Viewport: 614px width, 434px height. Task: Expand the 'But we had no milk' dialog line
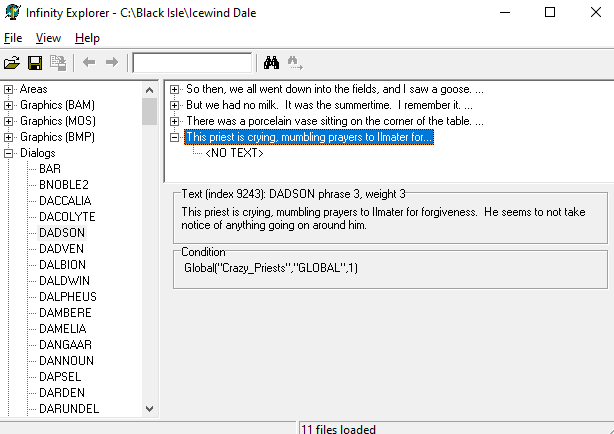click(174, 105)
